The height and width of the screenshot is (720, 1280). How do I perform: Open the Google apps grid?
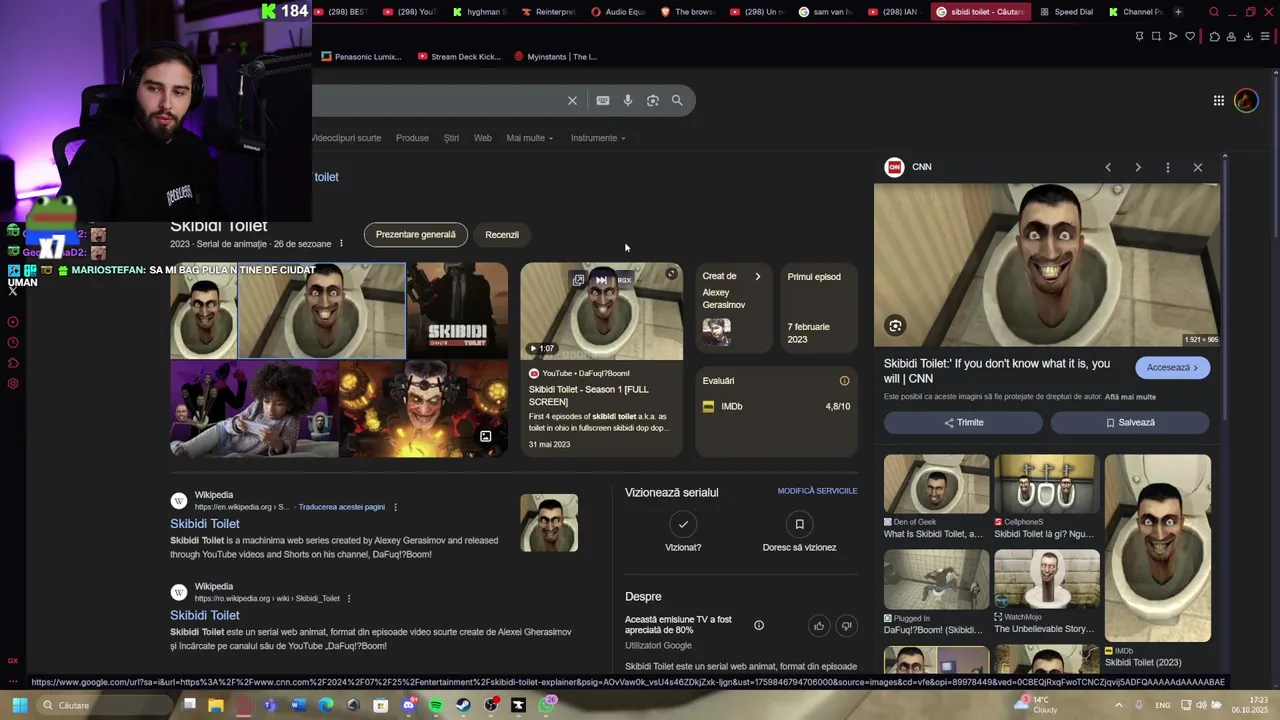pos(1219,100)
